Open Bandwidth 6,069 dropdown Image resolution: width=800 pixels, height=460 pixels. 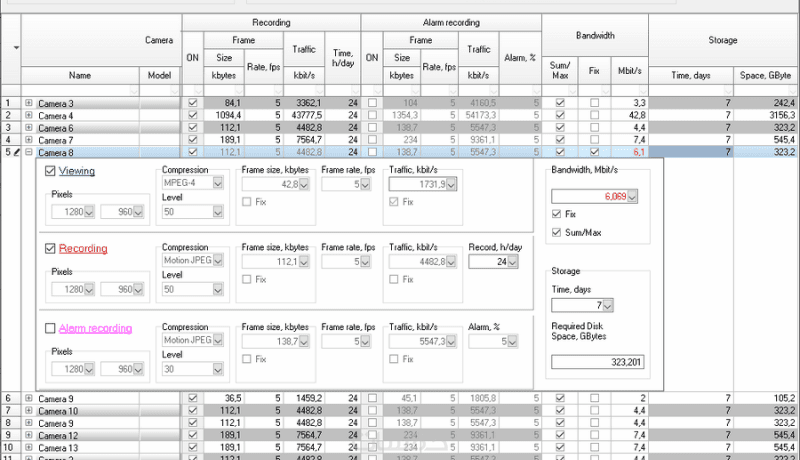coord(632,197)
